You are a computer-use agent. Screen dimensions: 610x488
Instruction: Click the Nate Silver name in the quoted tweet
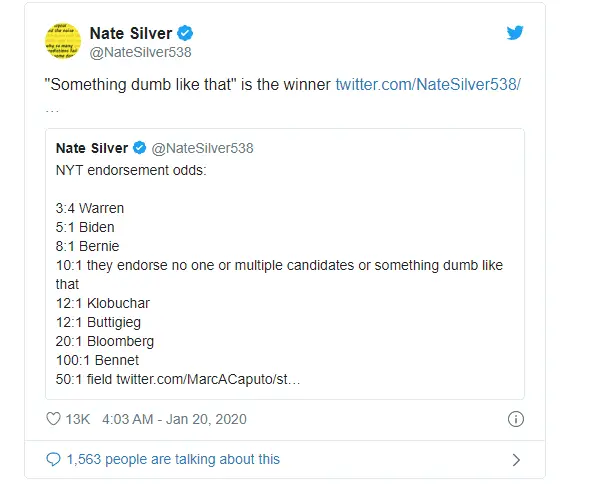[90, 149]
